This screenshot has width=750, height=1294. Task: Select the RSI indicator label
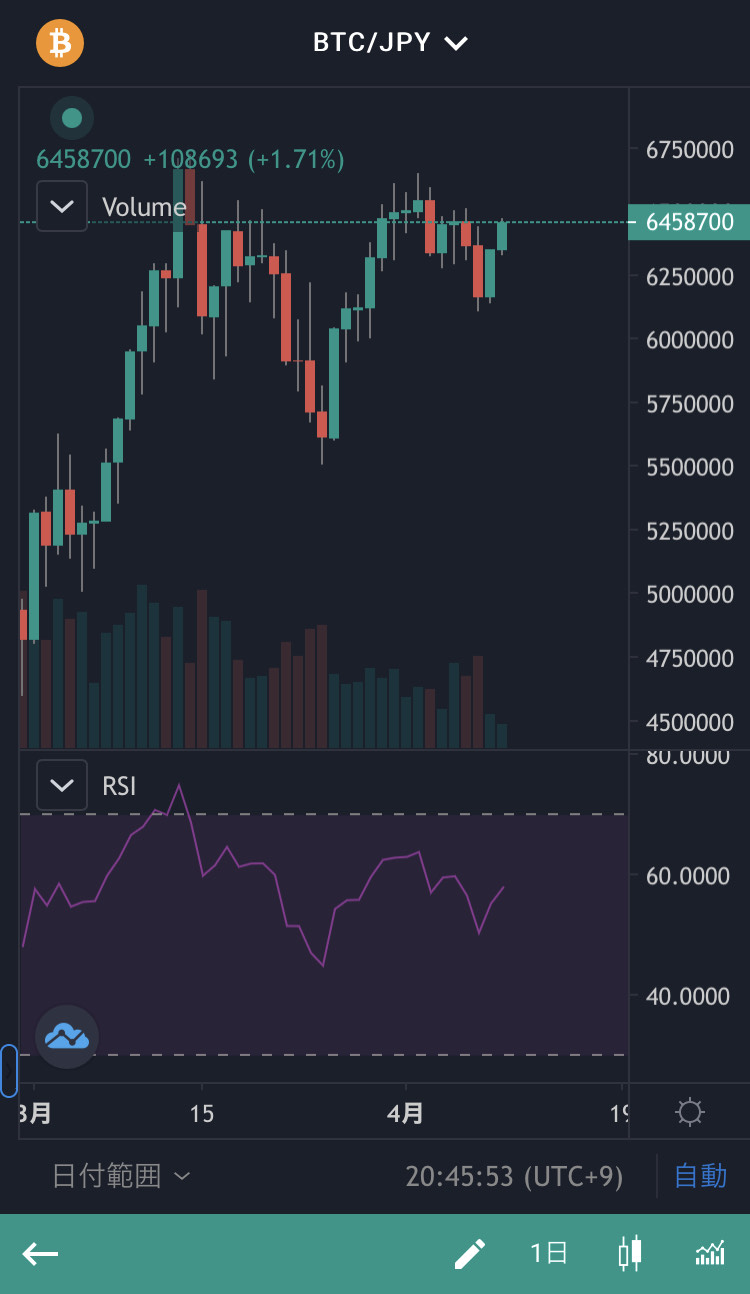click(119, 786)
